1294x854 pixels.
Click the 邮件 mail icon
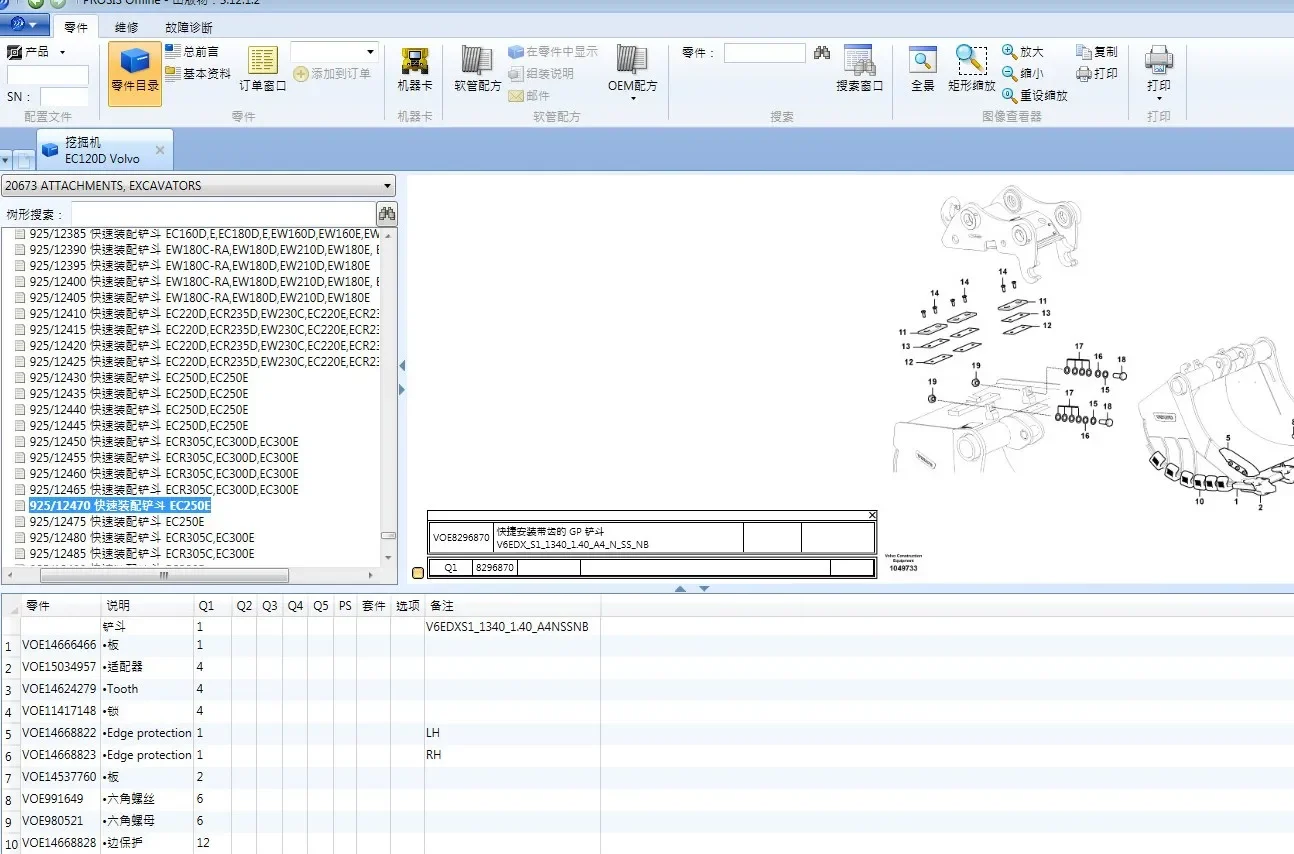pos(529,95)
